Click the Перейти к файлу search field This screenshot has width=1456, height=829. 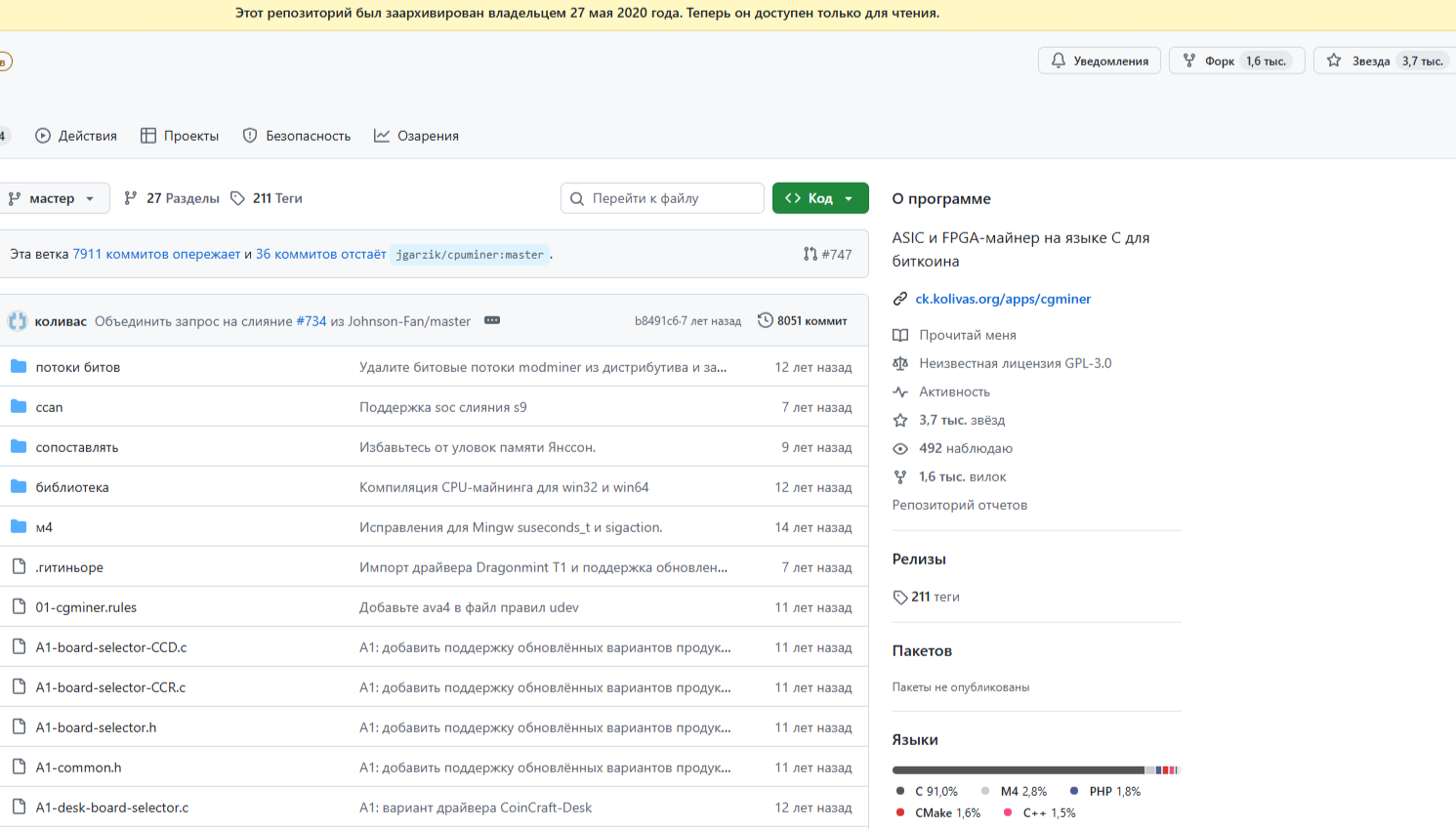click(674, 198)
